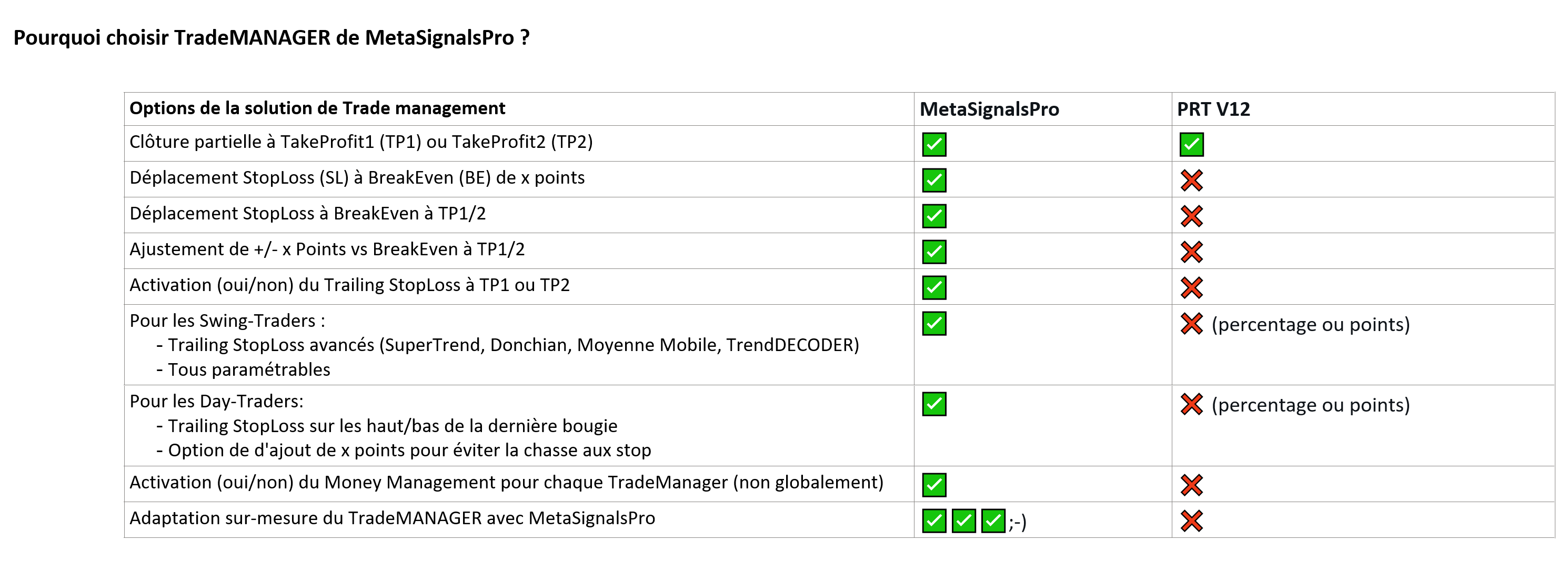Click red cross in the Swing-Traders row
The height and width of the screenshot is (570, 1568).
1191,323
